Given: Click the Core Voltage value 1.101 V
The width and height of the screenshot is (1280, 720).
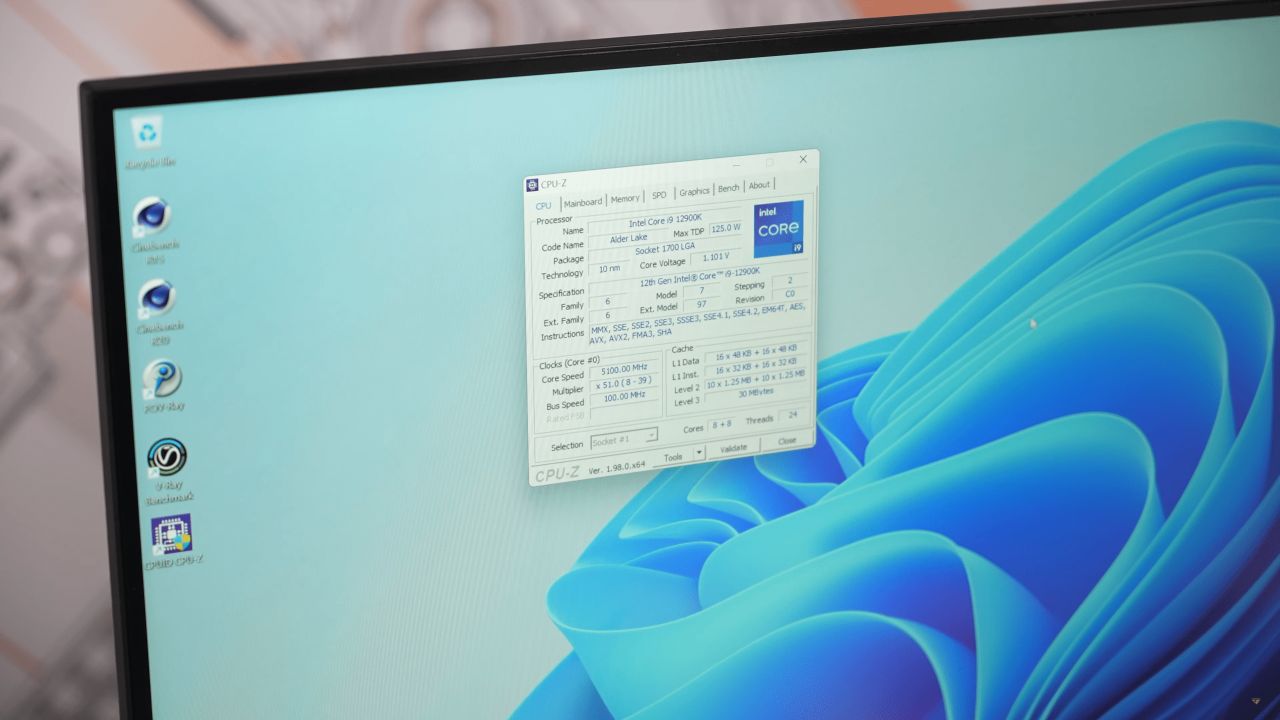Looking at the screenshot, I should pos(717,257).
